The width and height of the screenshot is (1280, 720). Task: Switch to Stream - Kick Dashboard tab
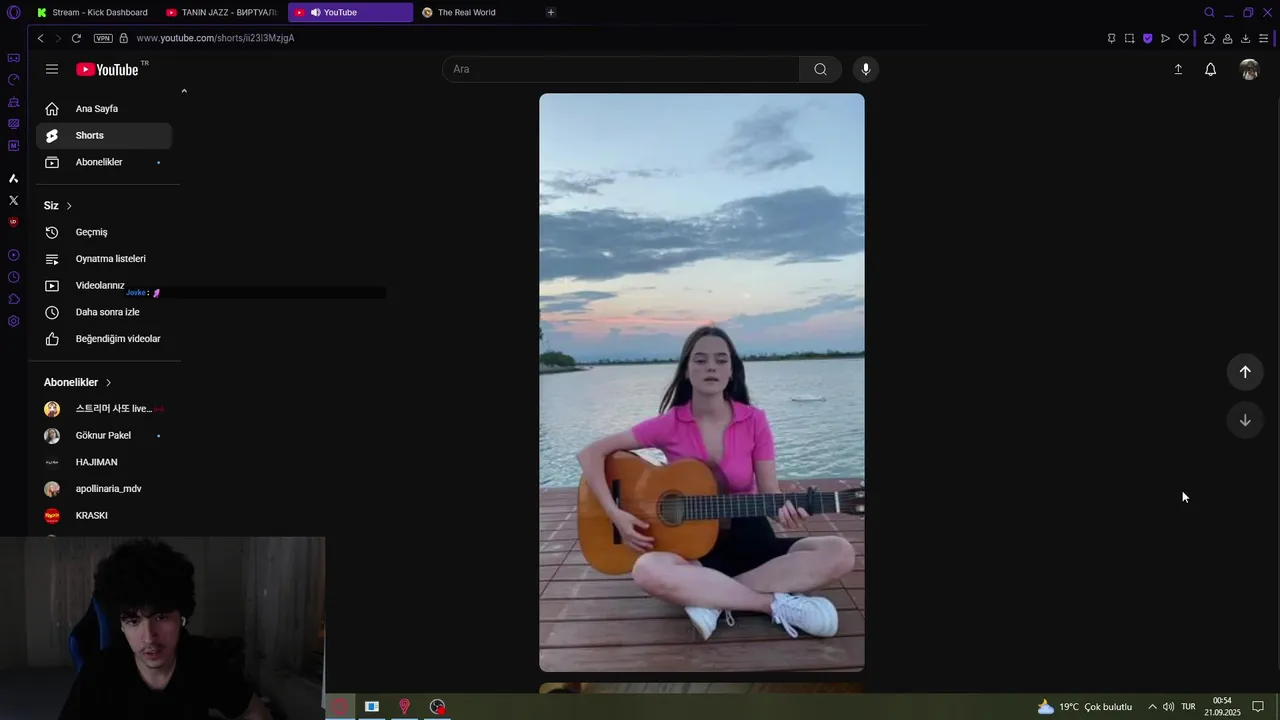click(92, 12)
